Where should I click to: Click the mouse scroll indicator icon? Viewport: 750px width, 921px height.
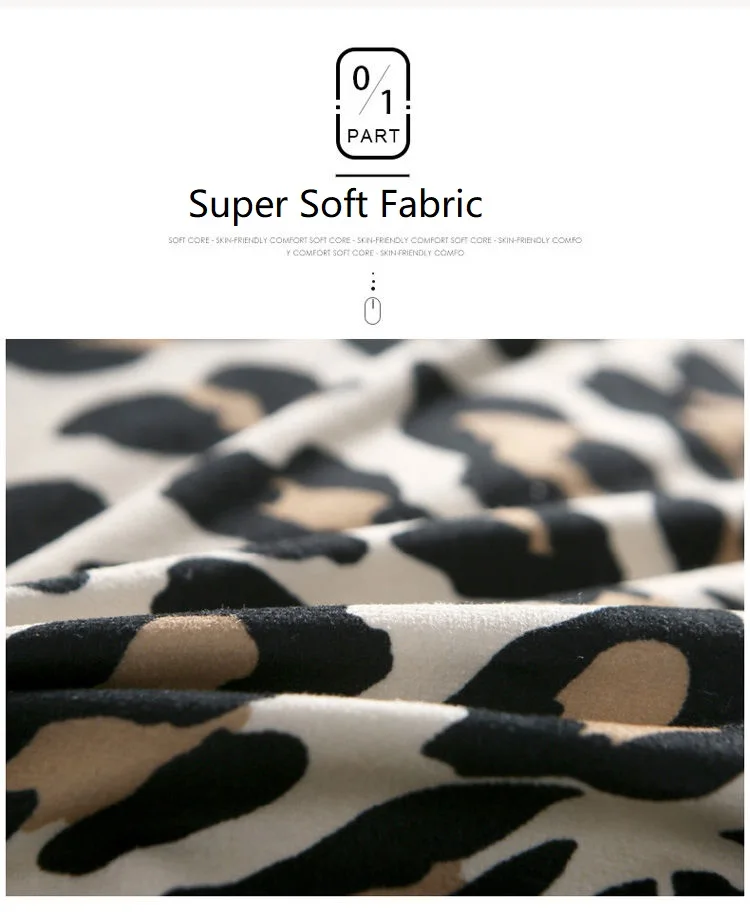(372, 311)
